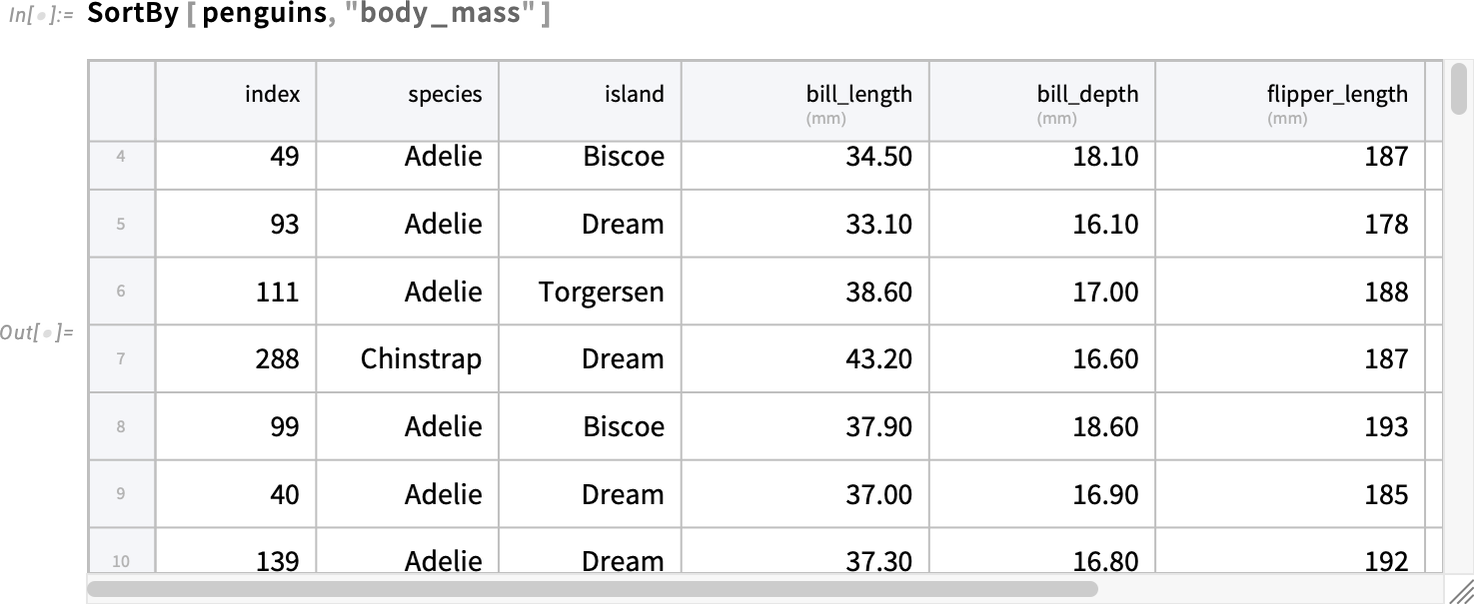Select the bill_length column header
The width and height of the screenshot is (1474, 604).
click(x=806, y=101)
